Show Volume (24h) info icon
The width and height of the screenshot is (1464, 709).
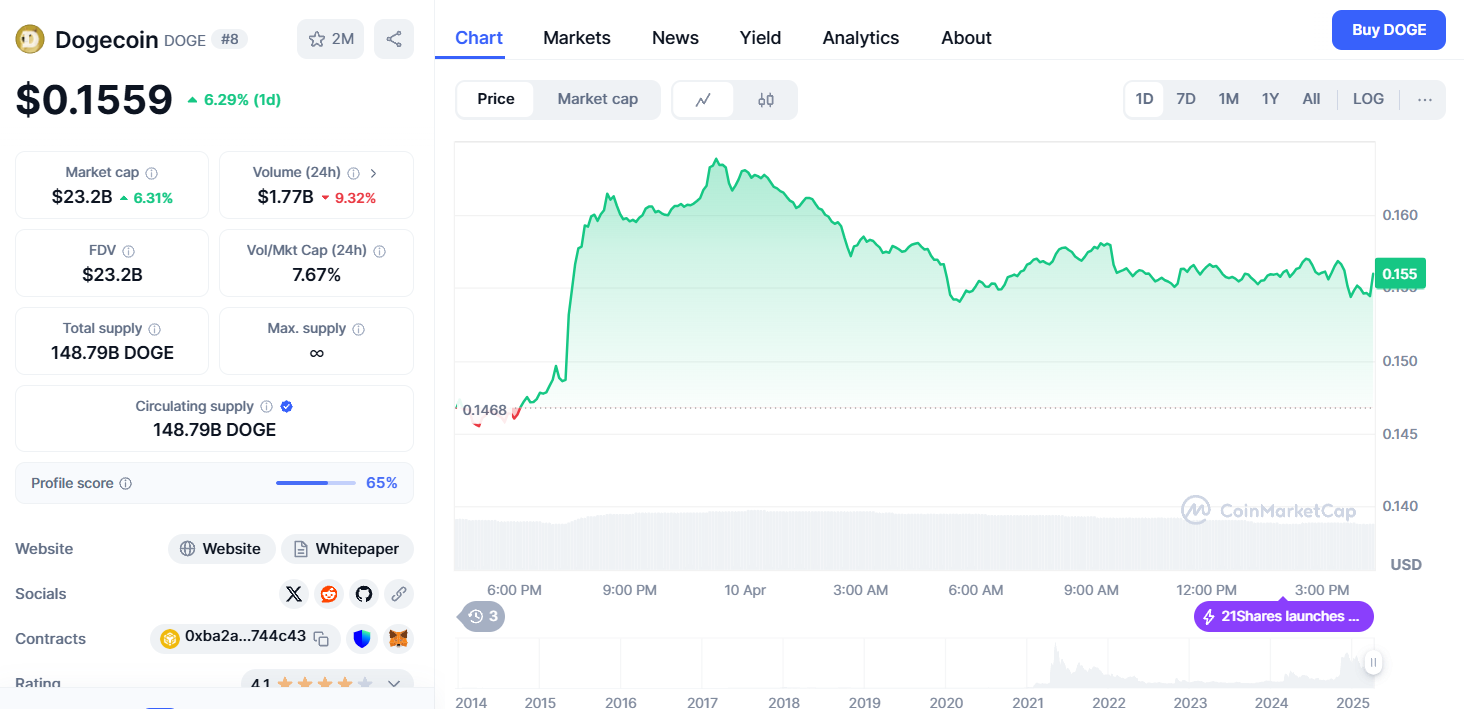click(354, 173)
